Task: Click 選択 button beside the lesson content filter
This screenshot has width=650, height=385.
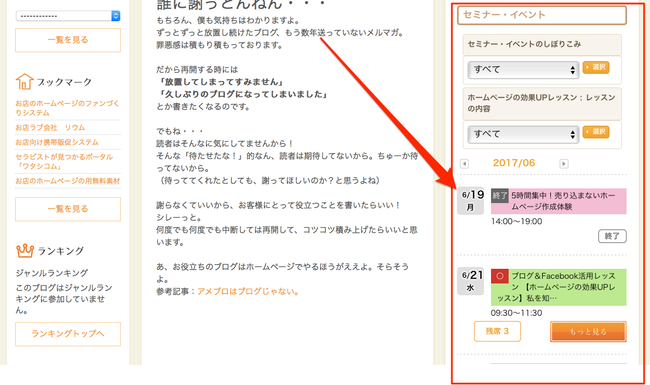Action: click(596, 132)
